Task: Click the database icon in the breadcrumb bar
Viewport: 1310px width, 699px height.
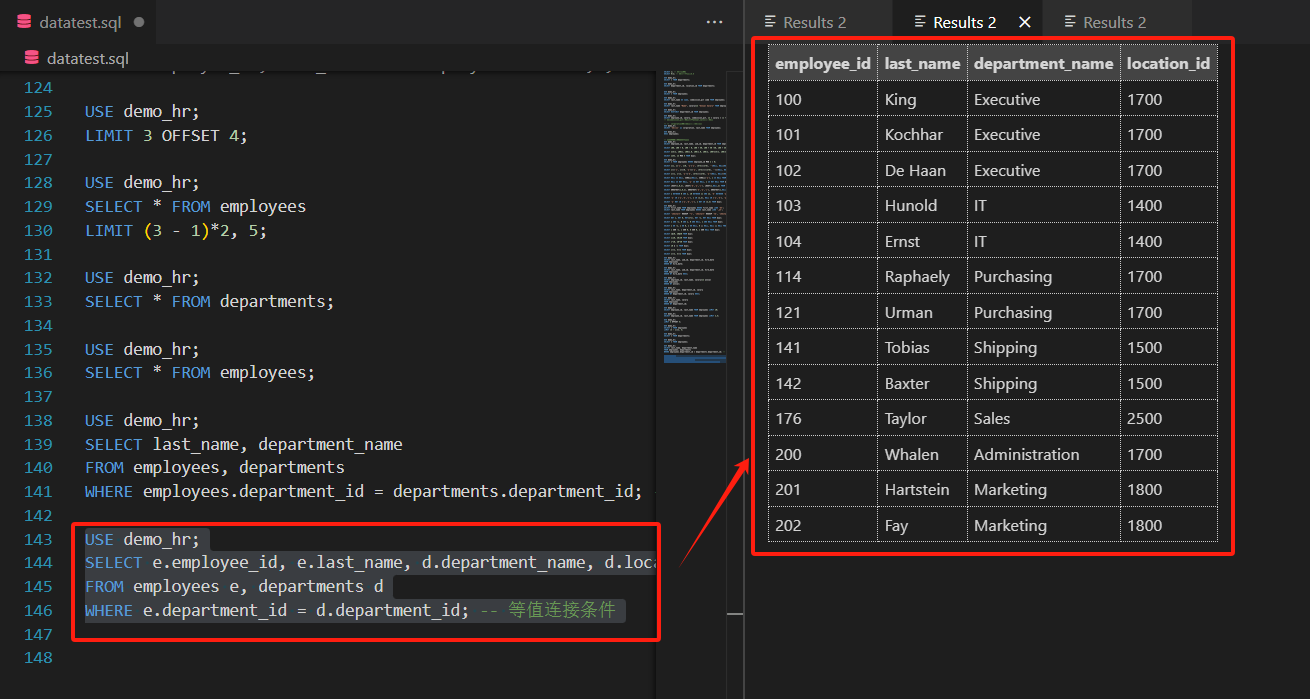Action: [32, 58]
